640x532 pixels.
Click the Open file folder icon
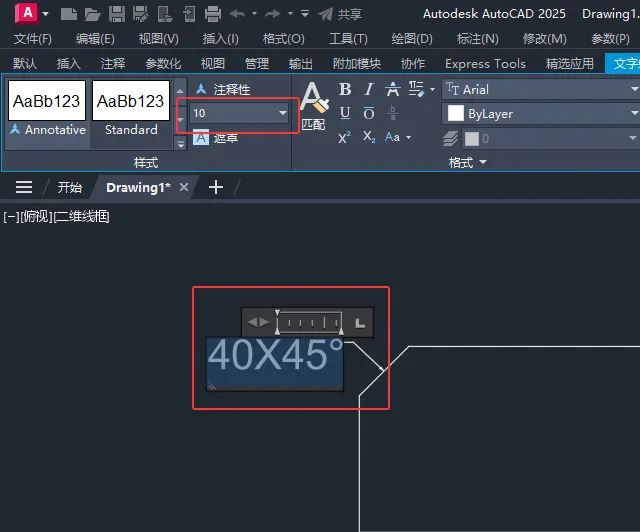tap(92, 14)
